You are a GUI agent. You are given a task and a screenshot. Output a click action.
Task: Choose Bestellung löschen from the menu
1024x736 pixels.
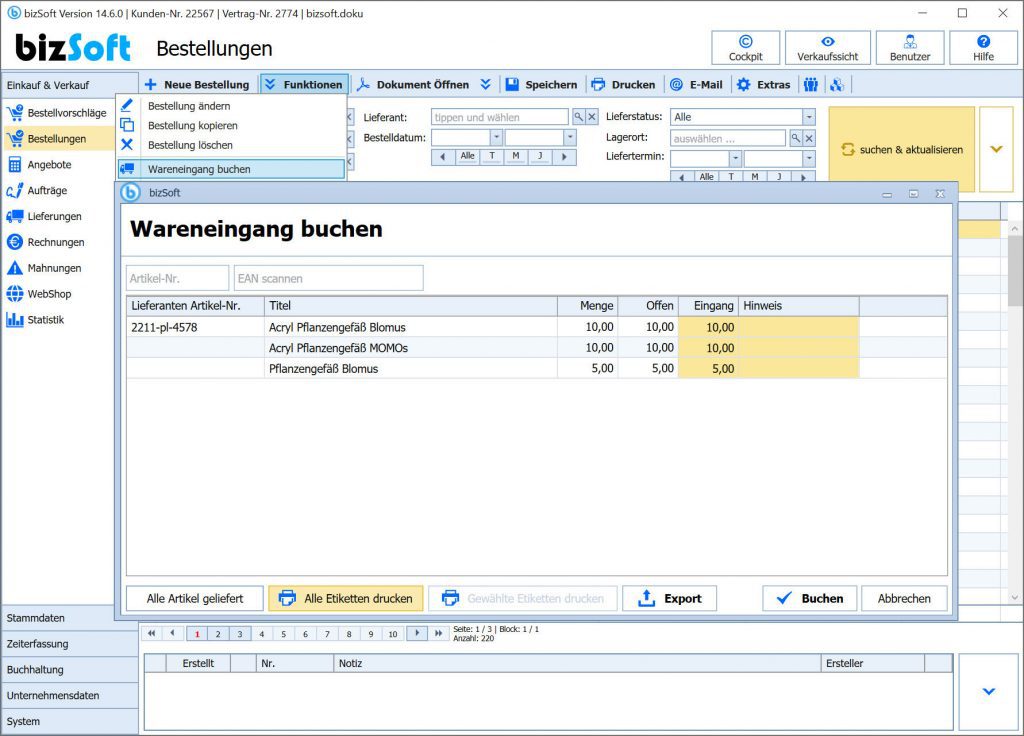[x=190, y=145]
